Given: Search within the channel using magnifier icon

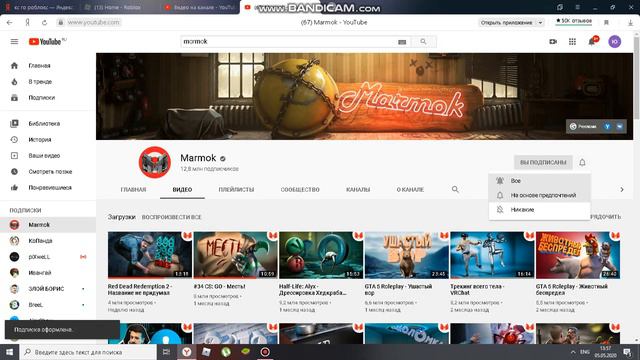Looking at the screenshot, I should (455, 189).
